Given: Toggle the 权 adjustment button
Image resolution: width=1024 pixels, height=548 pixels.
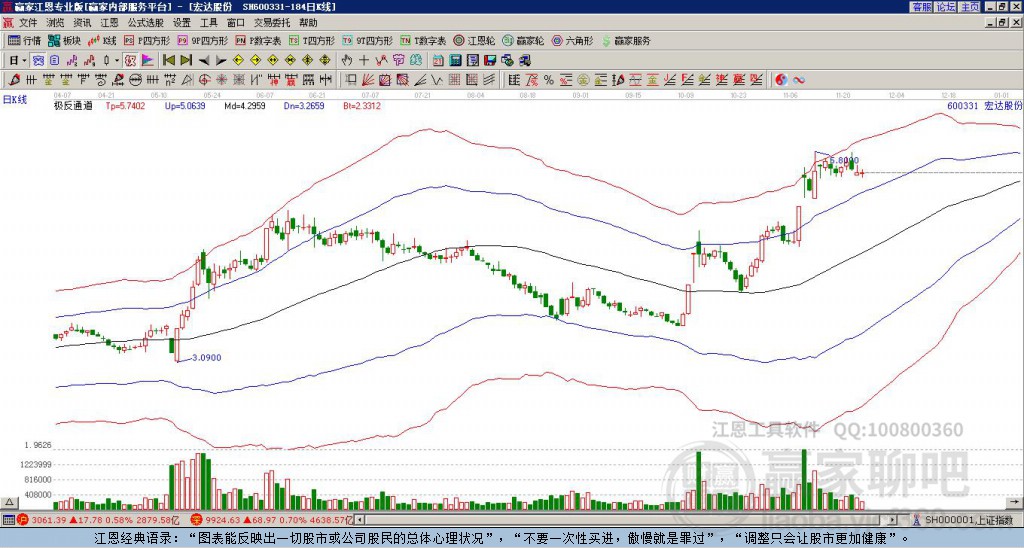Looking at the screenshot, I should pyautogui.click(x=130, y=61).
